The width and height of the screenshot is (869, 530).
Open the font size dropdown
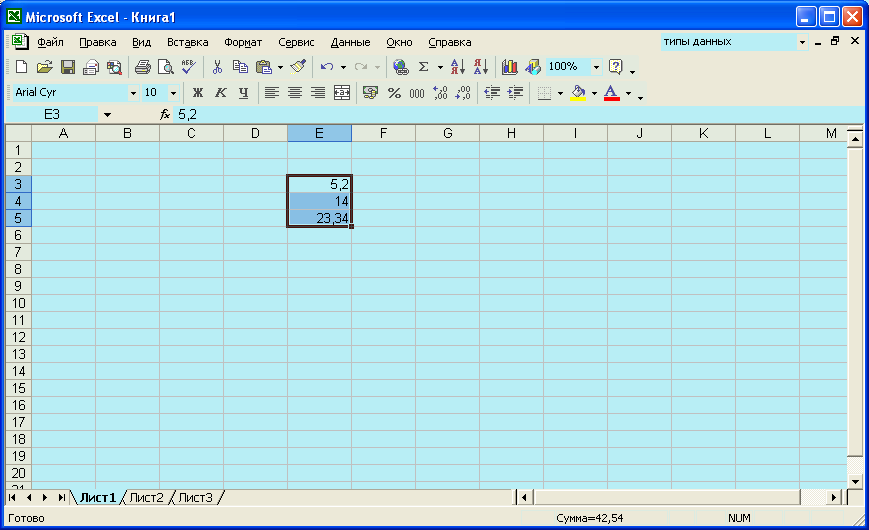tap(173, 93)
